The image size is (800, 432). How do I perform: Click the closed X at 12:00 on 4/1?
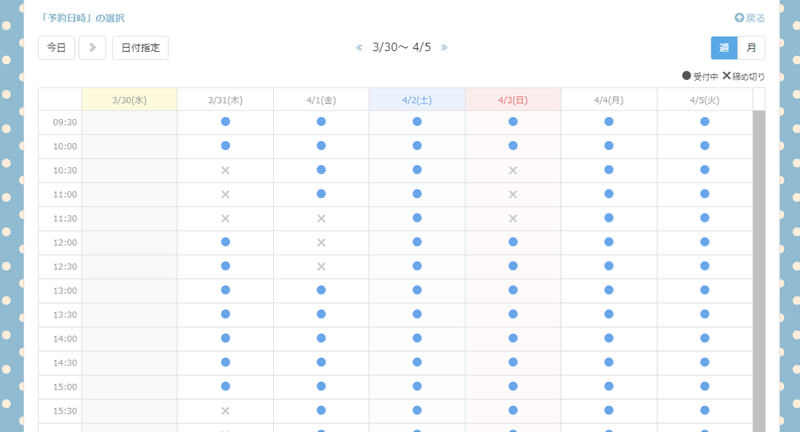point(321,242)
